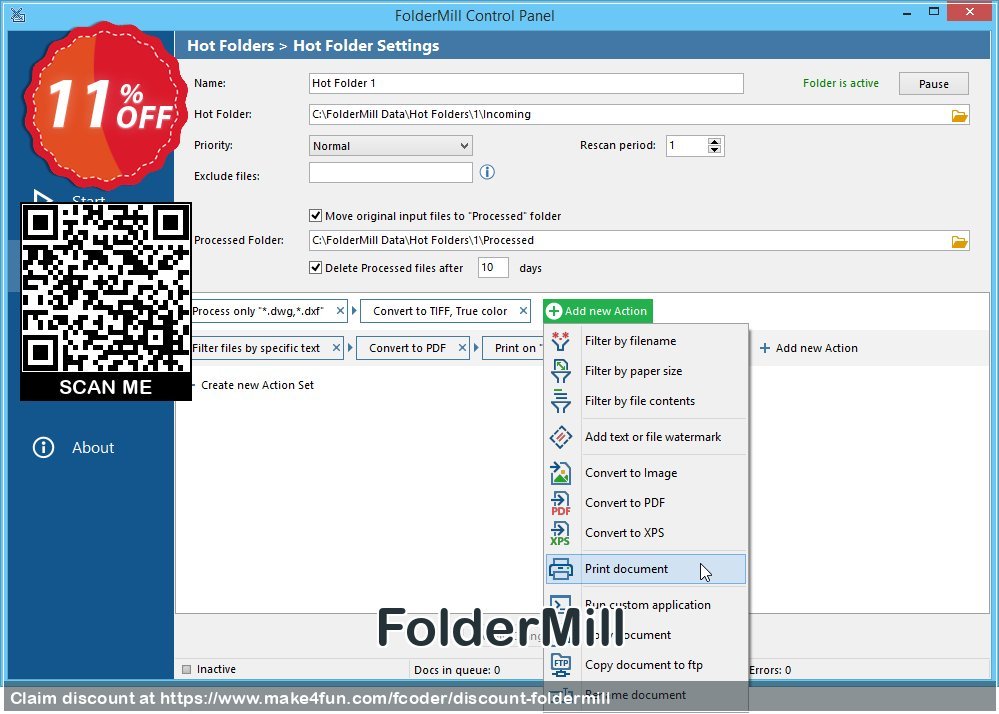The image size is (999, 714).
Task: Click the Name field containing Hot Folder 1
Action: point(526,83)
